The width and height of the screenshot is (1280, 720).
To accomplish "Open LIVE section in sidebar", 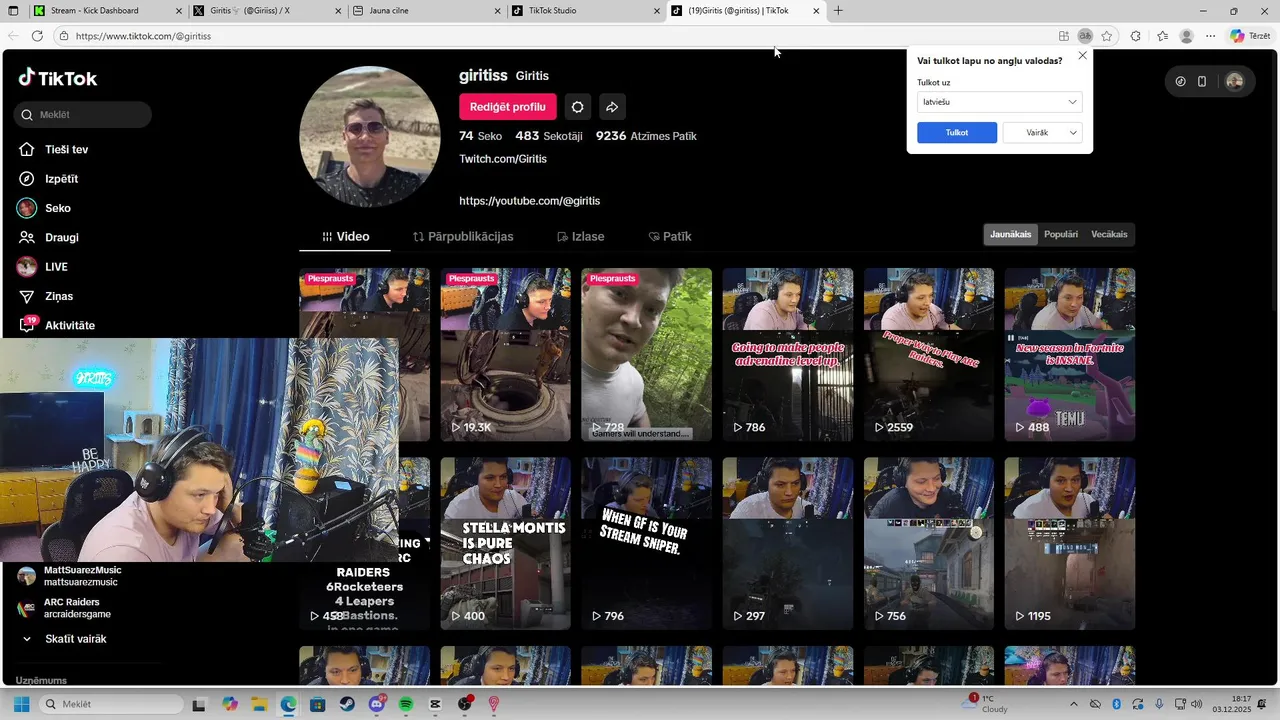I will point(42,267).
